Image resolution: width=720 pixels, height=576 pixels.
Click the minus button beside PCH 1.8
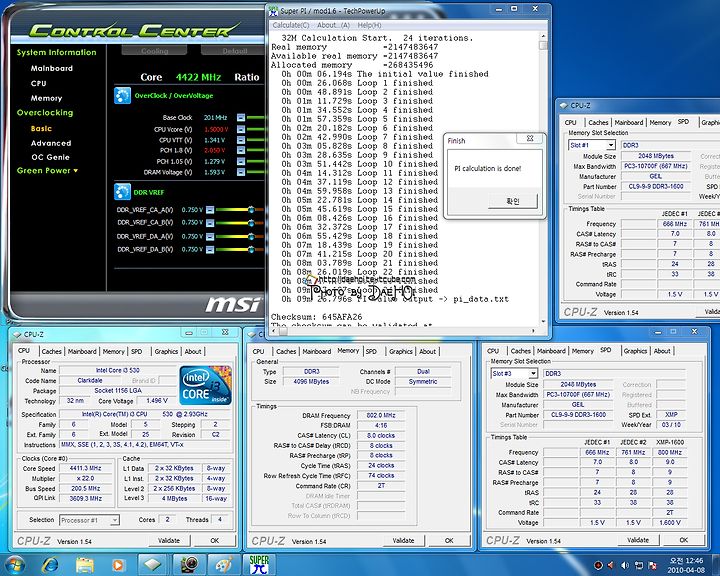tap(241, 150)
